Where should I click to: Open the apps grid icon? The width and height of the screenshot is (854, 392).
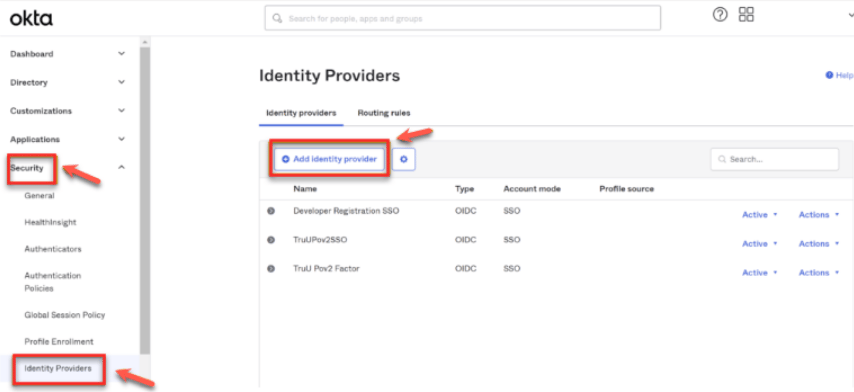point(746,14)
